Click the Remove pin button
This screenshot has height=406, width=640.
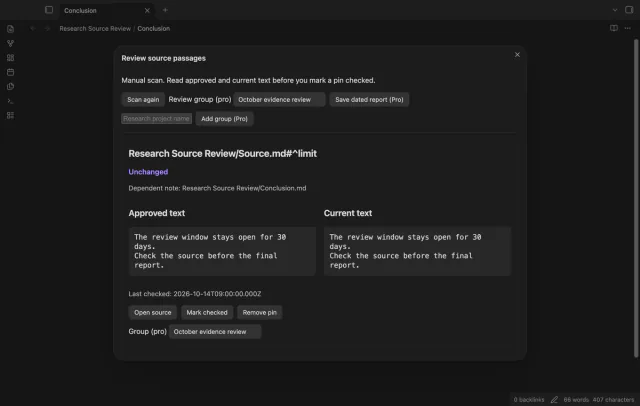coord(260,313)
